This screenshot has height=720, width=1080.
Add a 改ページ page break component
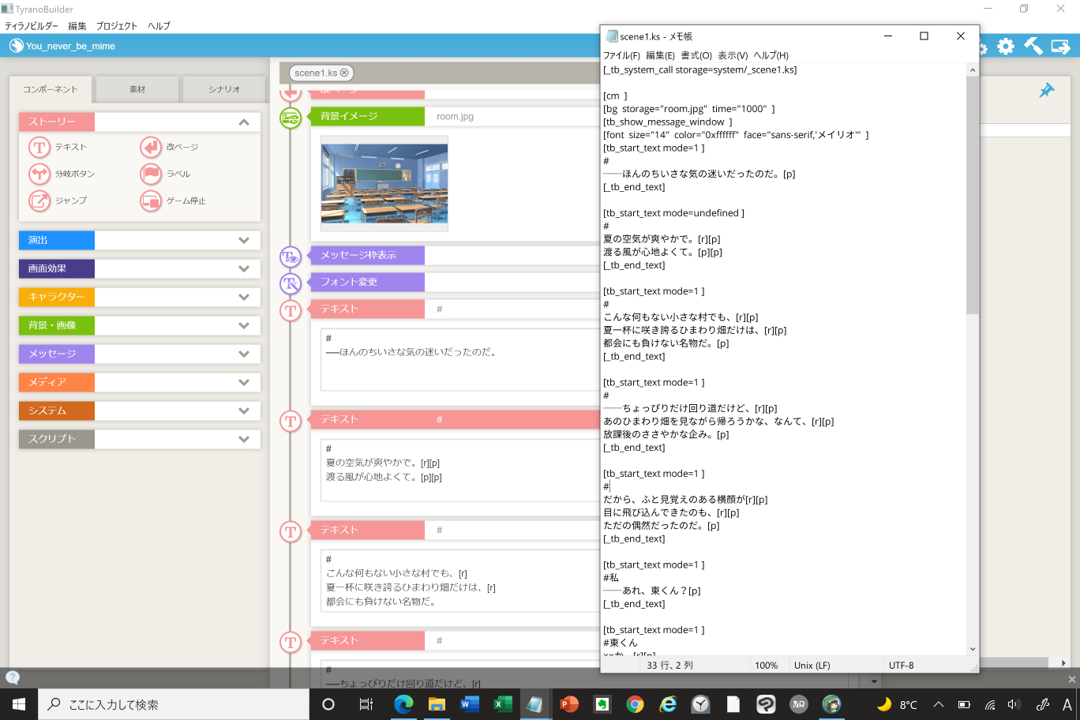point(150,147)
